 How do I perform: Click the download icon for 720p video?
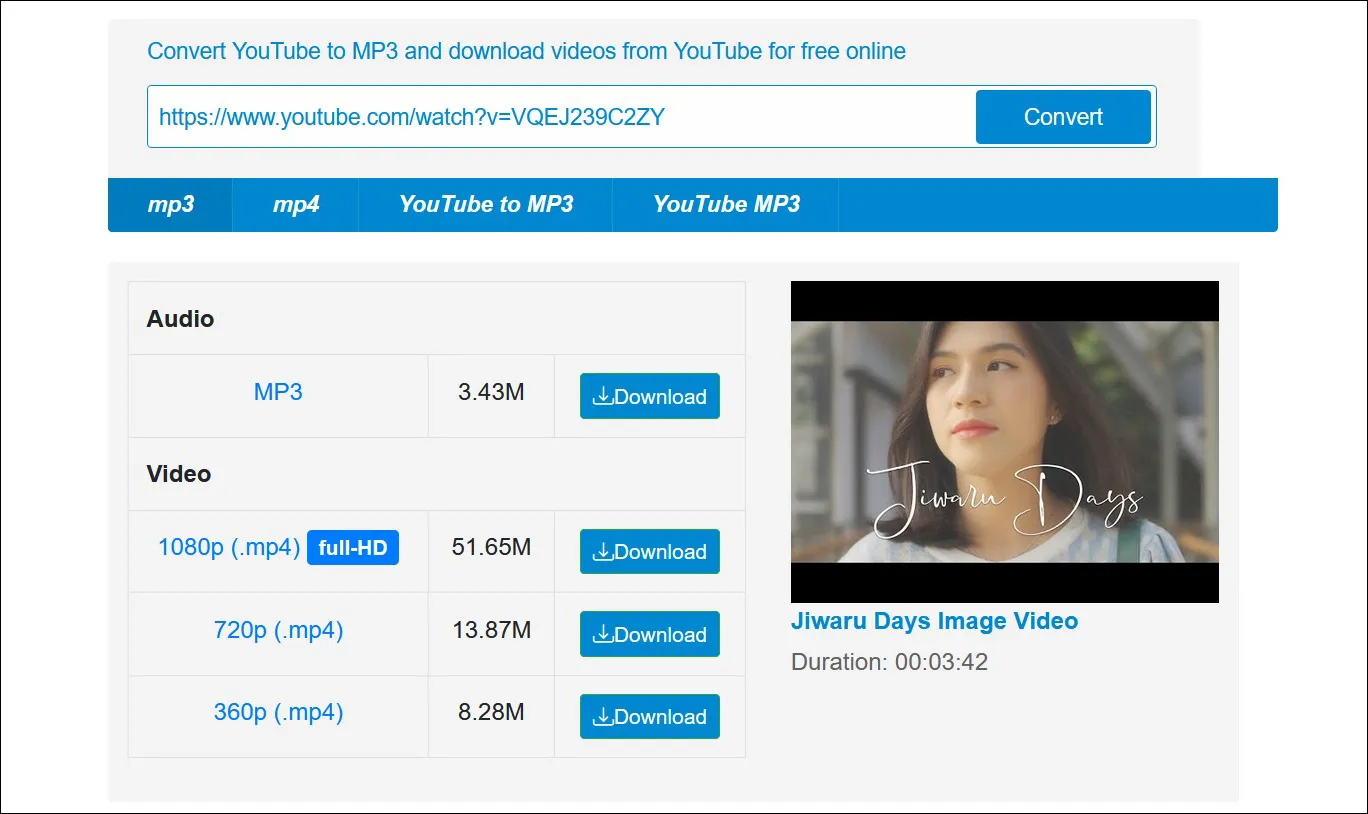[603, 635]
